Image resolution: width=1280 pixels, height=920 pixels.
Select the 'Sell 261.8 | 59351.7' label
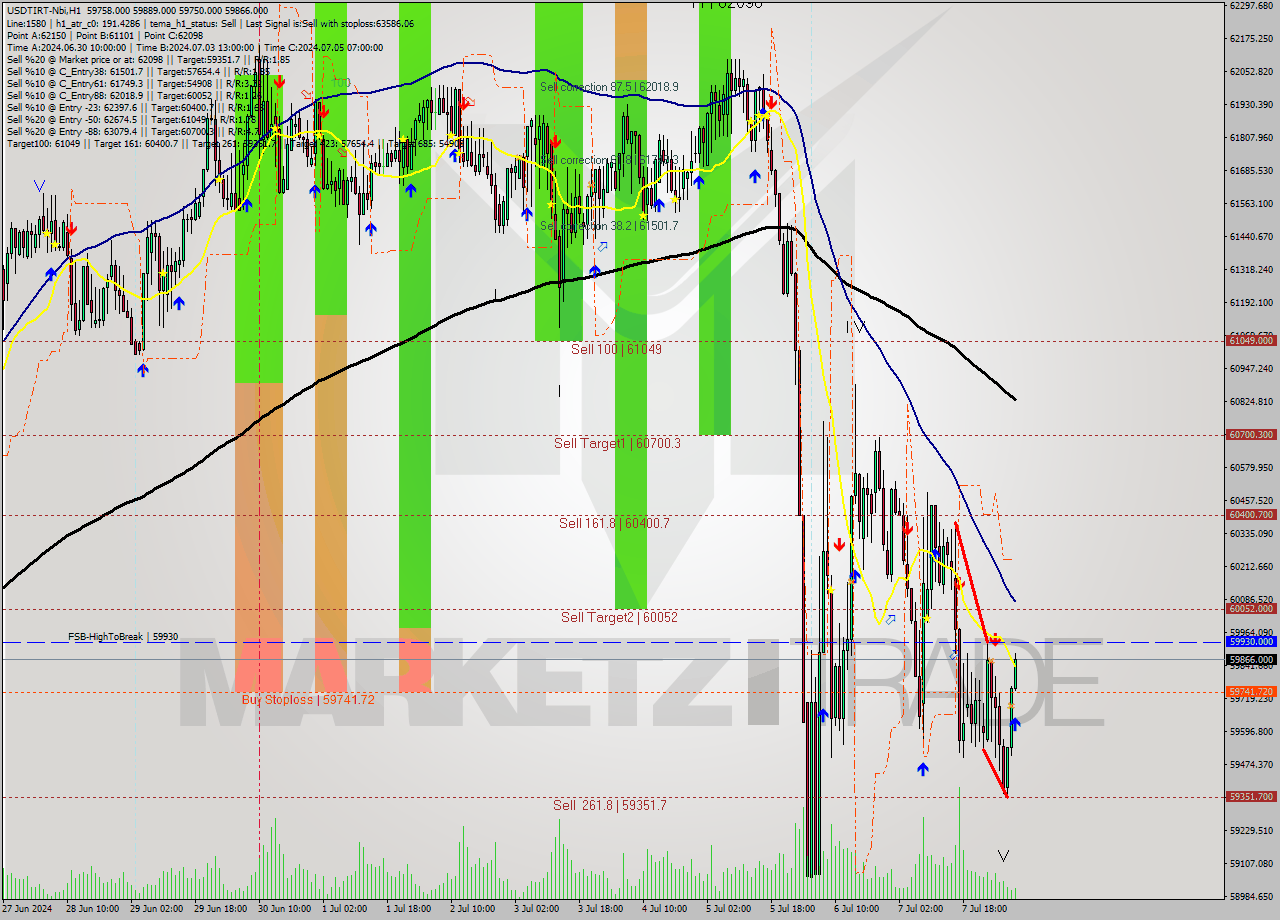pos(609,804)
